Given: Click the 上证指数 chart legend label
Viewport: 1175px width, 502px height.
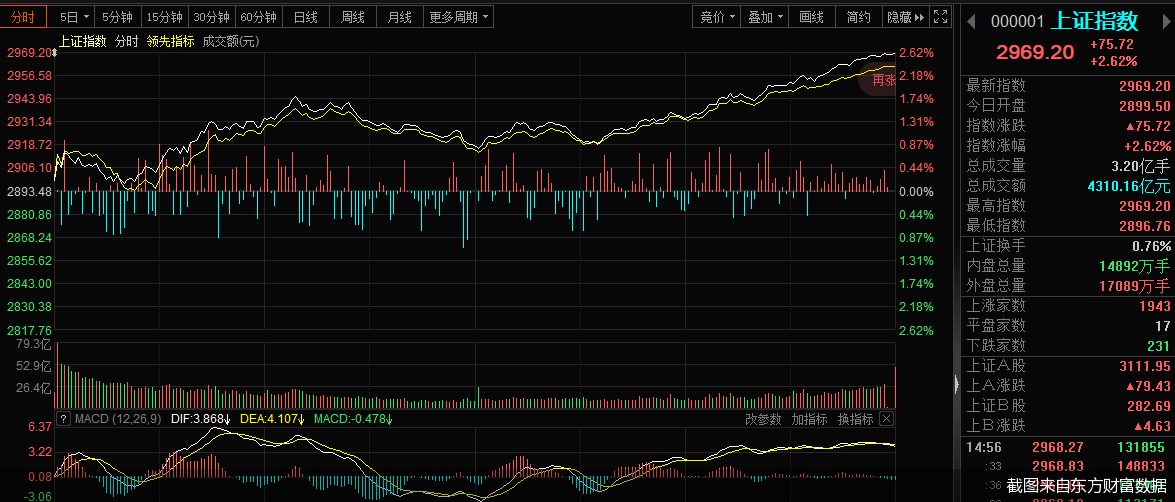Looking at the screenshot, I should pyautogui.click(x=83, y=42).
